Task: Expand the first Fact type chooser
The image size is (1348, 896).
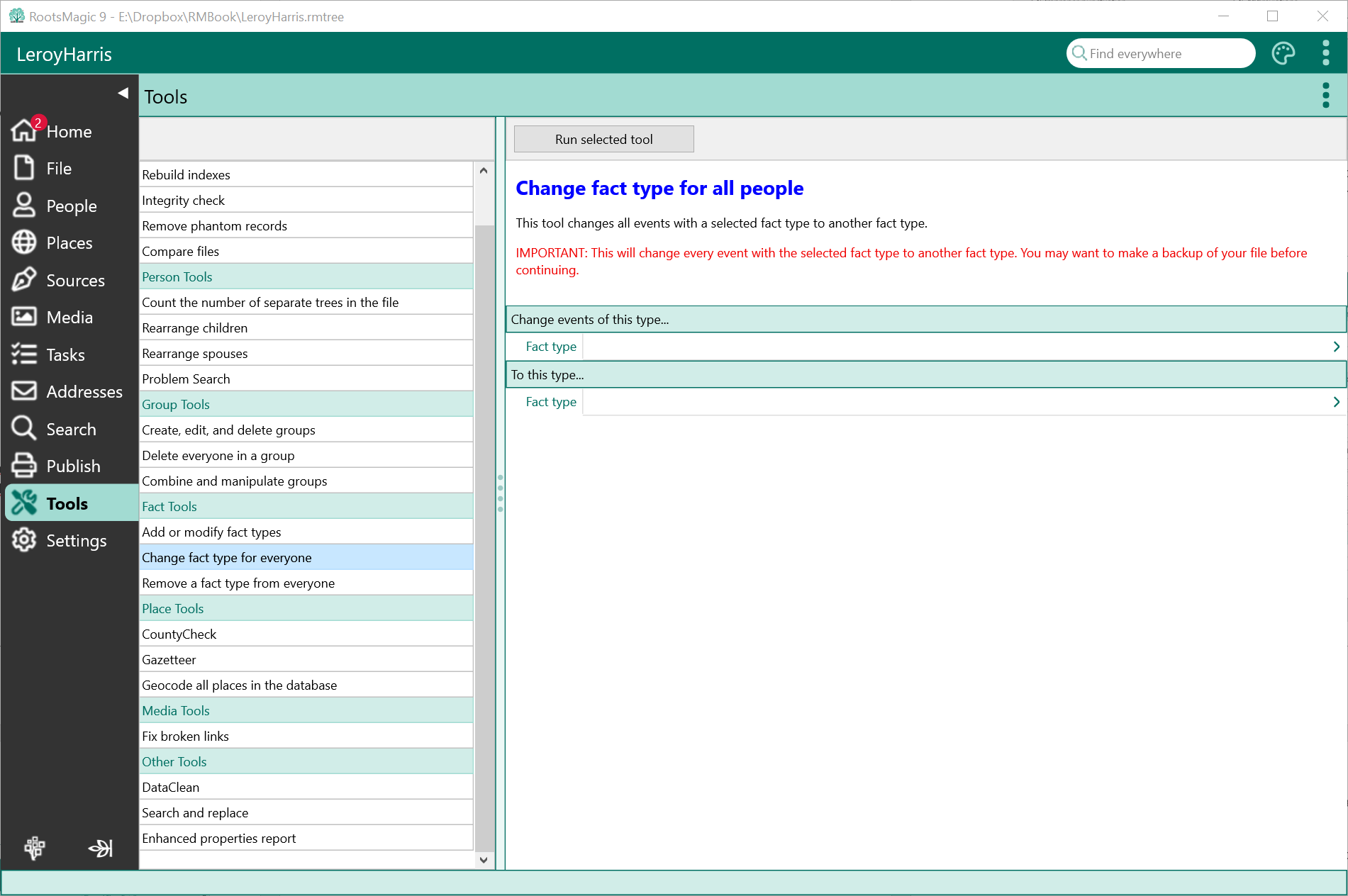Action: click(1336, 347)
